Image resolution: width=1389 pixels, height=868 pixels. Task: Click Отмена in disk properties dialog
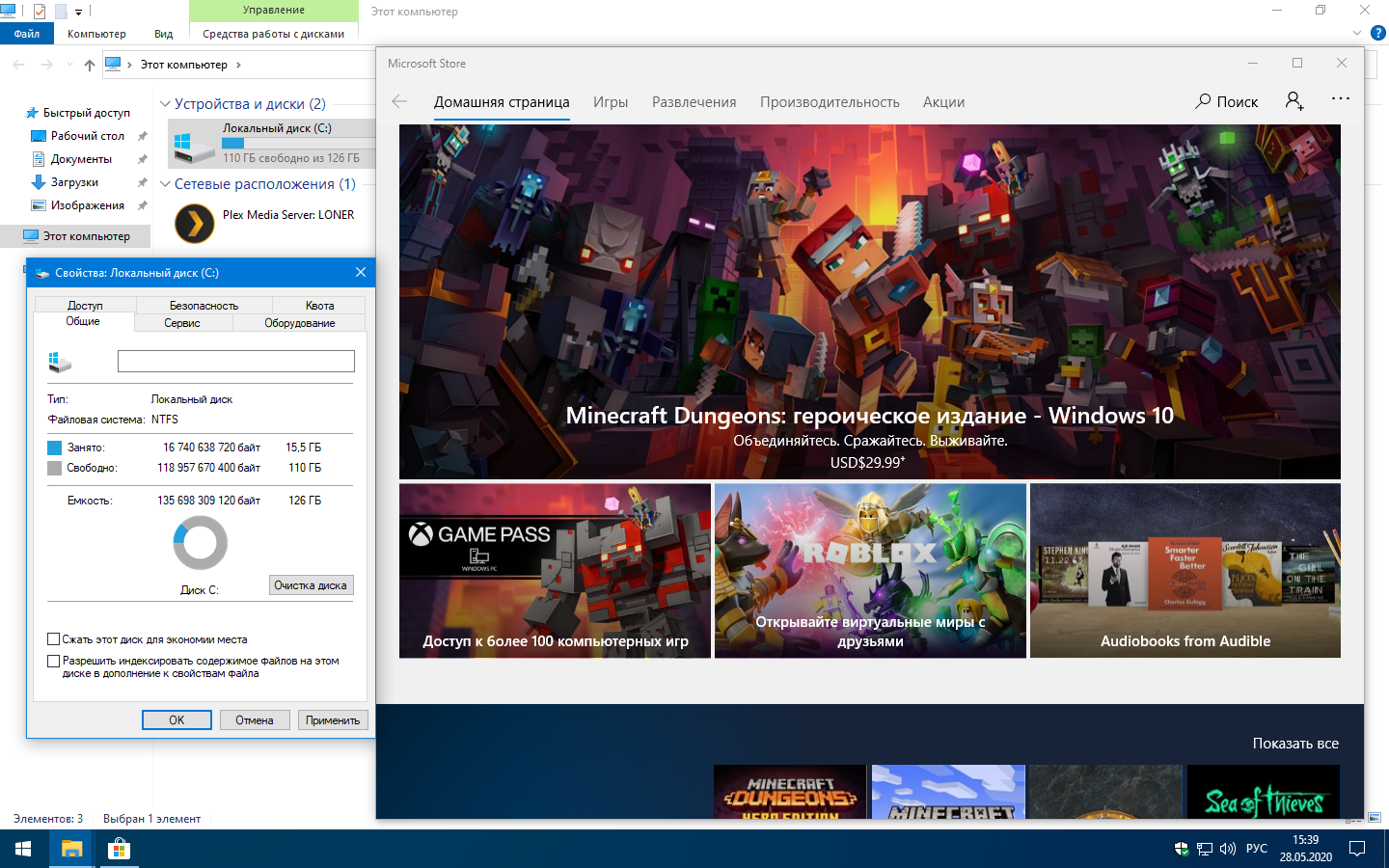[255, 720]
